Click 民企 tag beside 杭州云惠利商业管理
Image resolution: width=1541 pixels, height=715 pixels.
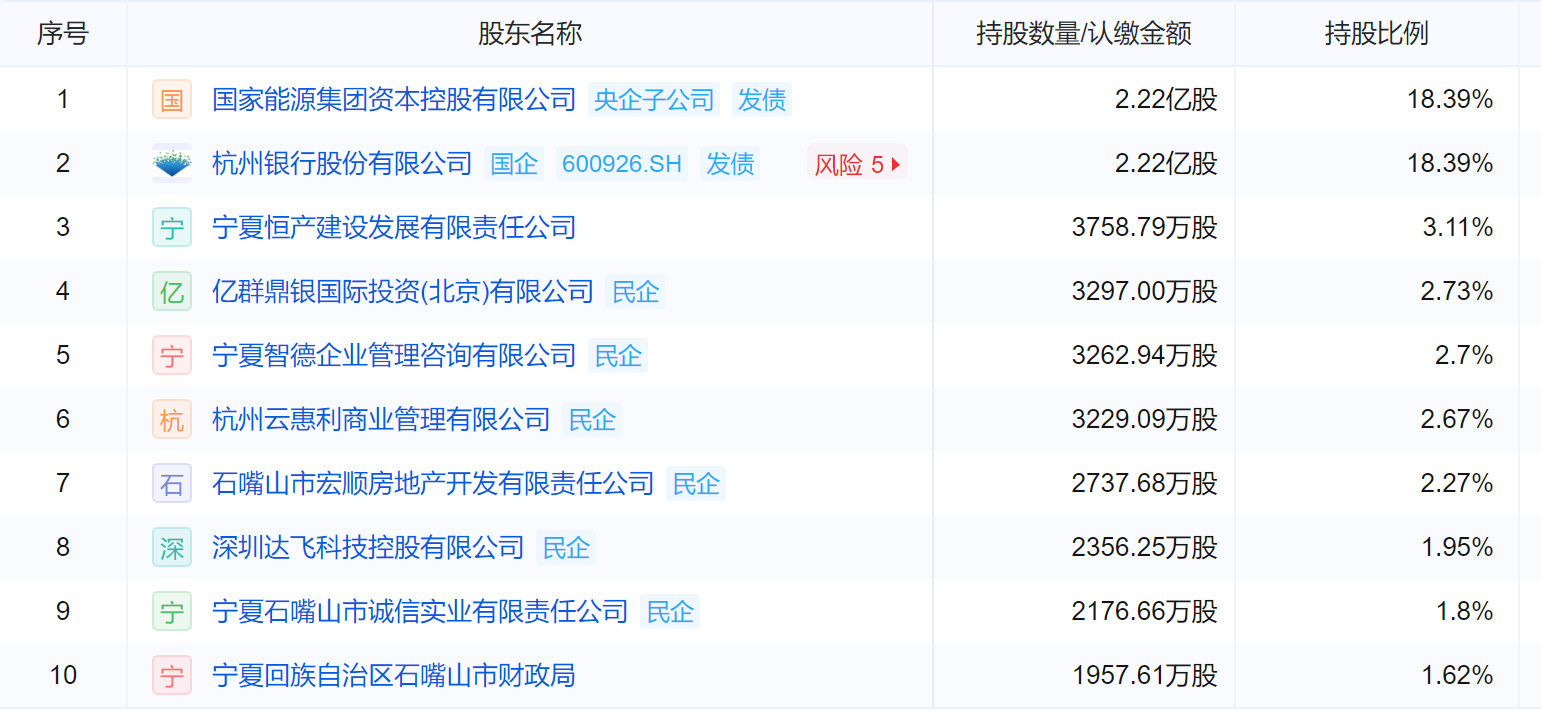click(x=592, y=419)
